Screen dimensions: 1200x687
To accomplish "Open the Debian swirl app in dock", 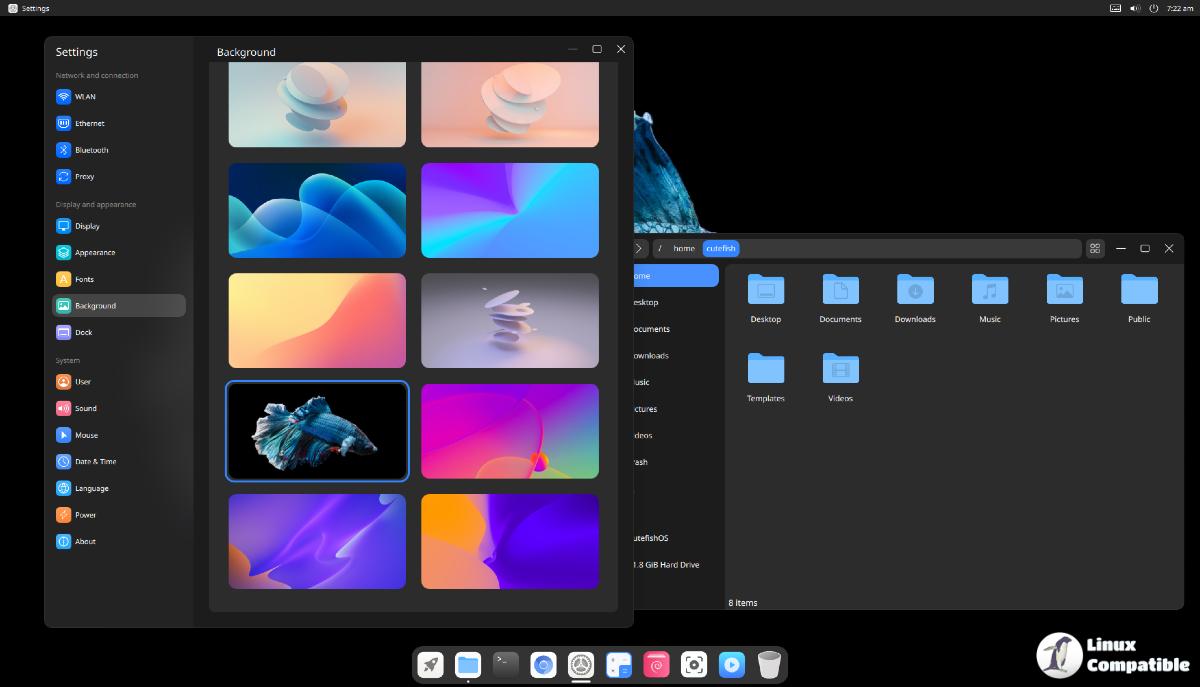I will pos(656,664).
